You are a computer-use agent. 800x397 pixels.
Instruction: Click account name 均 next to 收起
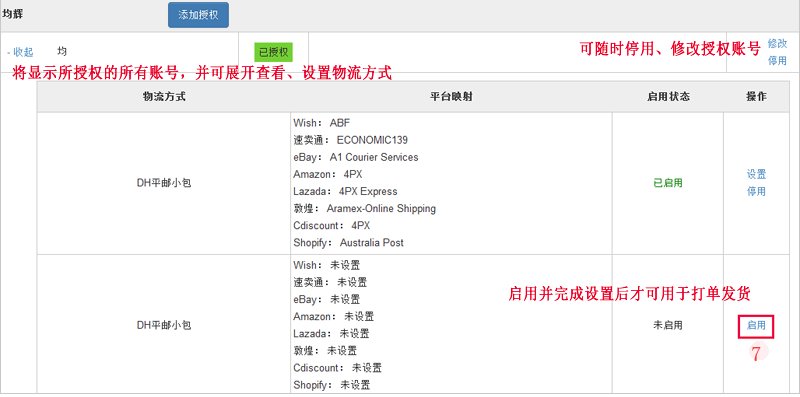62,51
